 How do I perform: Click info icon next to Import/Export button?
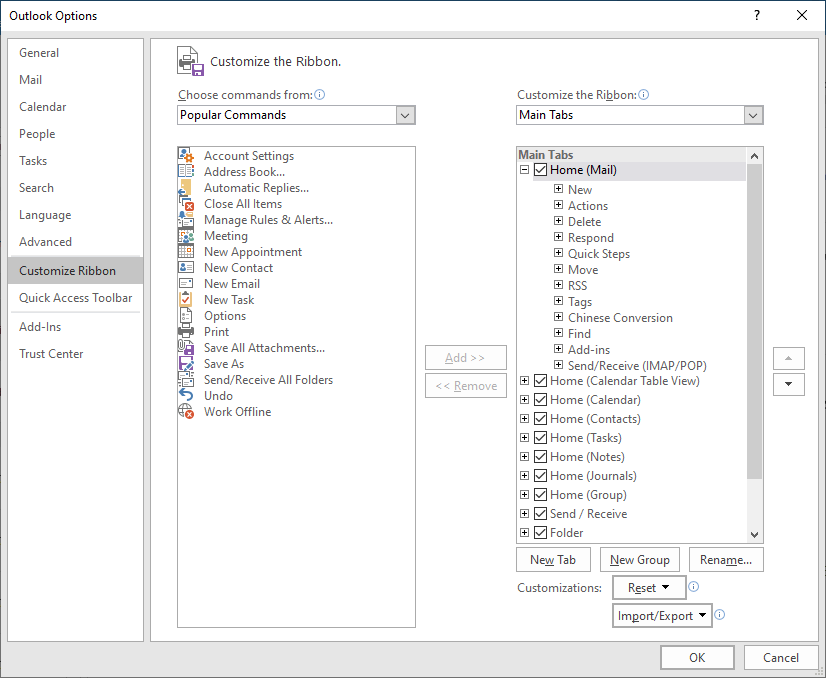(720, 615)
